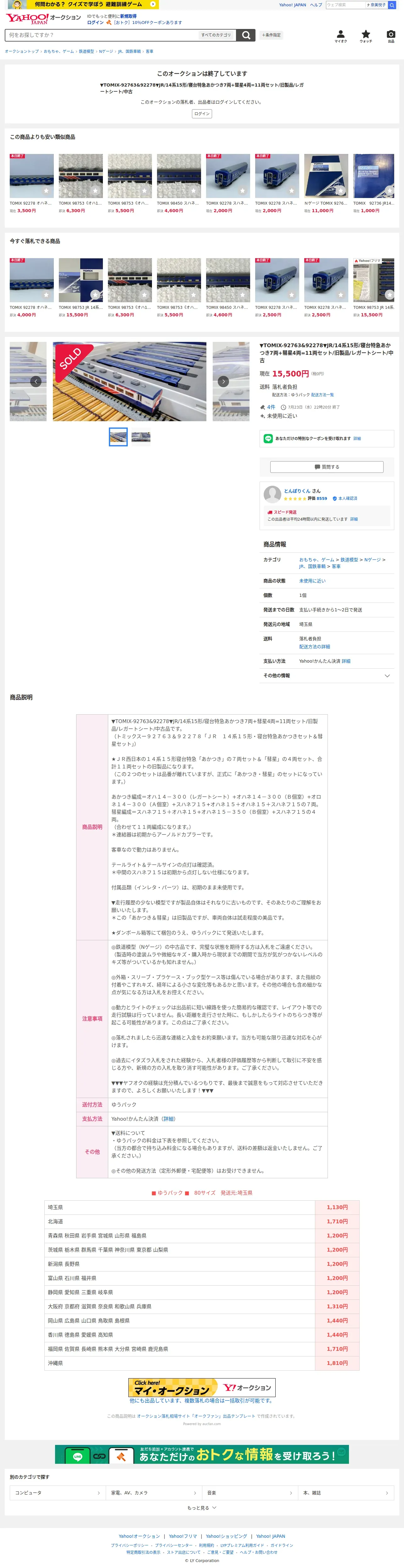Viewport: 404px width, 1568px height.
Task: Open プライバシーポリシー footer link
Action: pyautogui.click(x=130, y=1545)
